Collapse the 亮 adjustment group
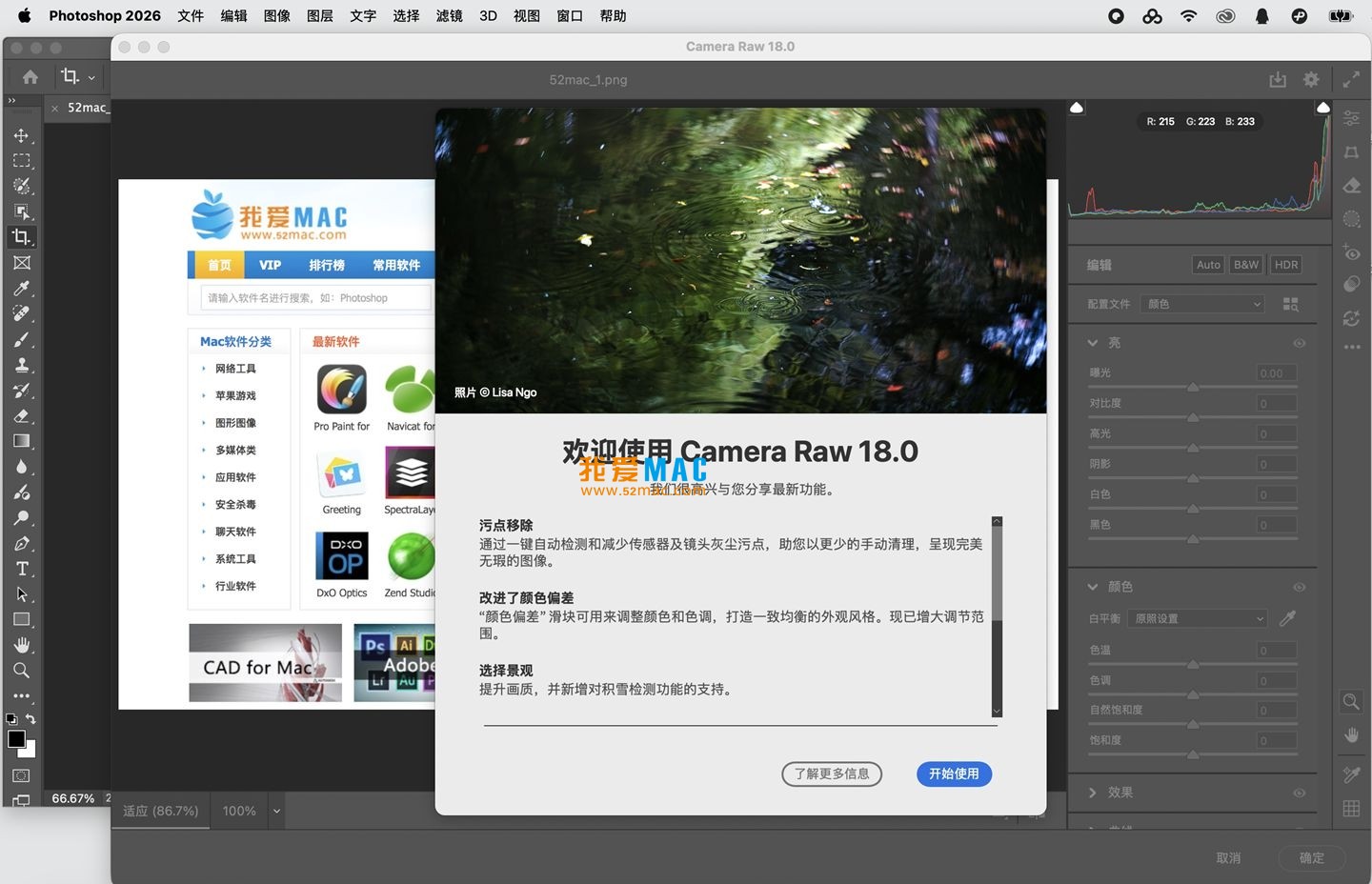1372x884 pixels. point(1092,343)
